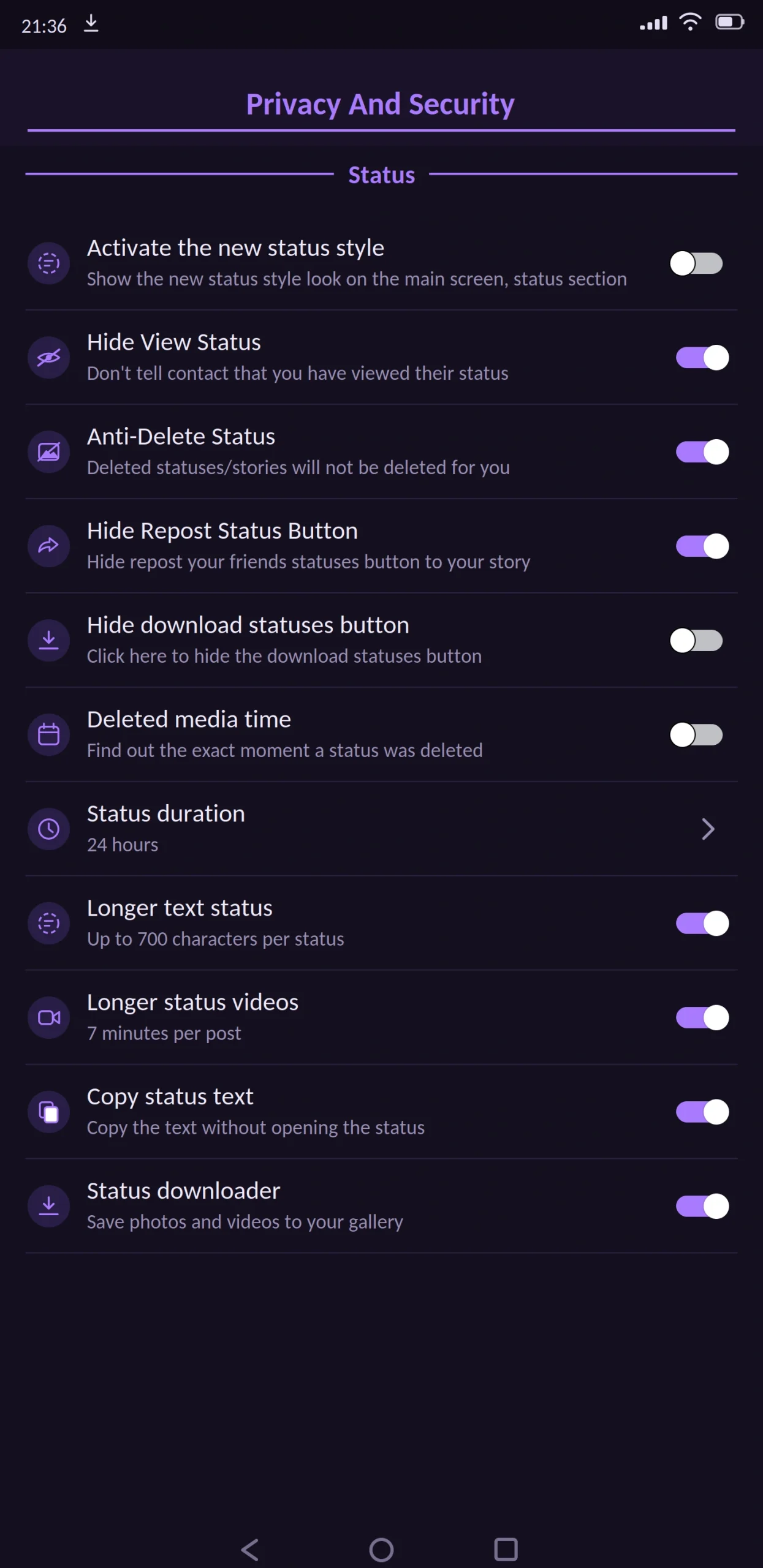Viewport: 763px width, 1568px height.
Task: Tap the home circle navigation button
Action: pyautogui.click(x=381, y=1550)
